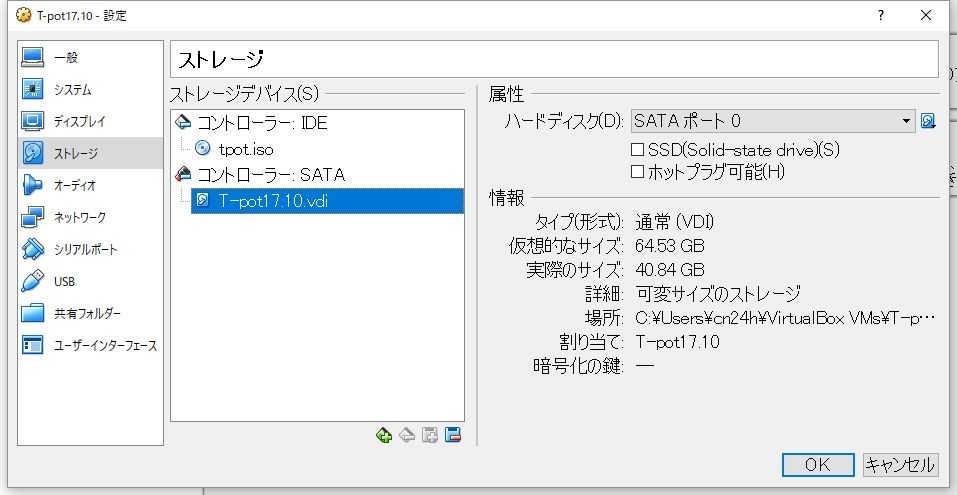Close the T-pot17.10 settings dialog
Viewport: 957px width, 495px height.
[926, 16]
